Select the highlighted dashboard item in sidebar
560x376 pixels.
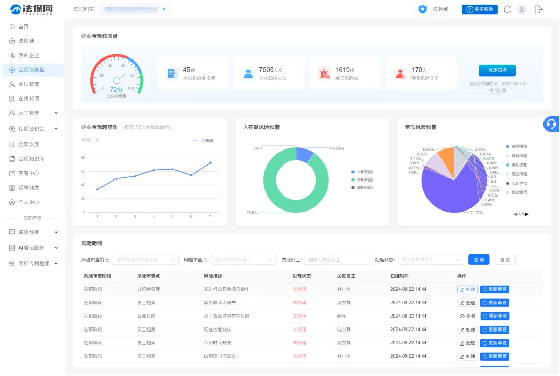33,70
